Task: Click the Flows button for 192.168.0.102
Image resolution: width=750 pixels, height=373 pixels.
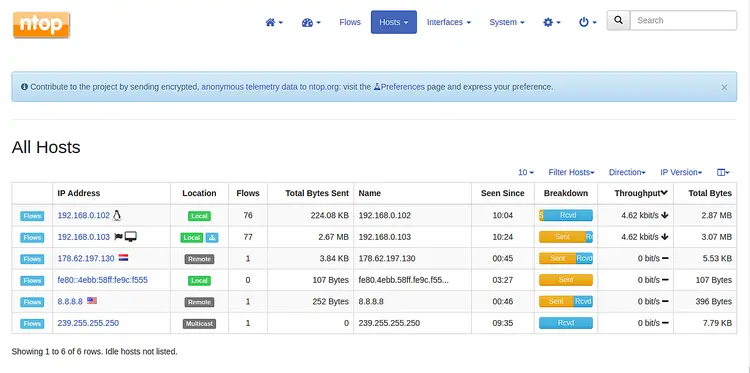Action: [x=32, y=216]
